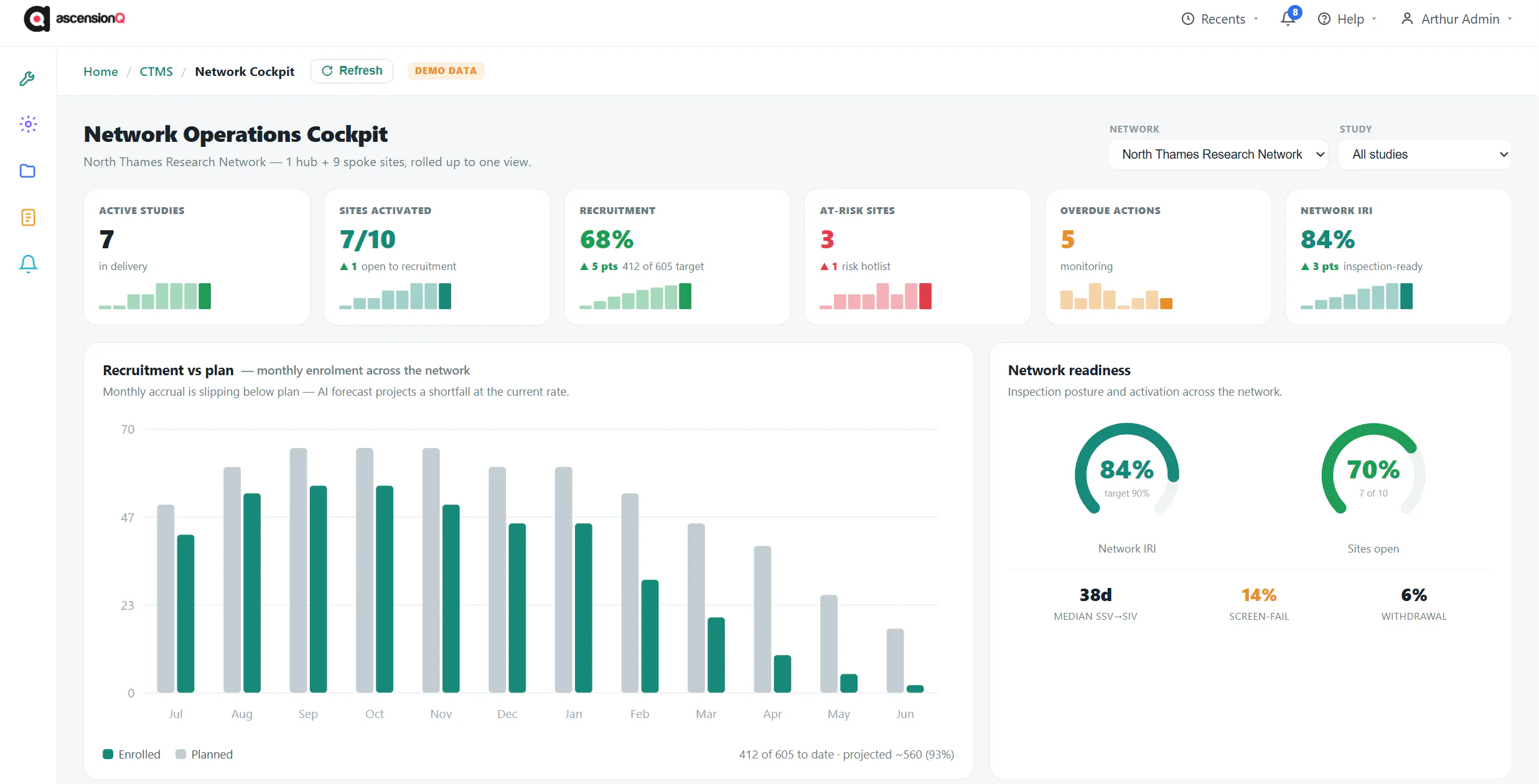Click the Recents clock icon
Viewport: 1539px width, 784px height.
click(x=1187, y=19)
